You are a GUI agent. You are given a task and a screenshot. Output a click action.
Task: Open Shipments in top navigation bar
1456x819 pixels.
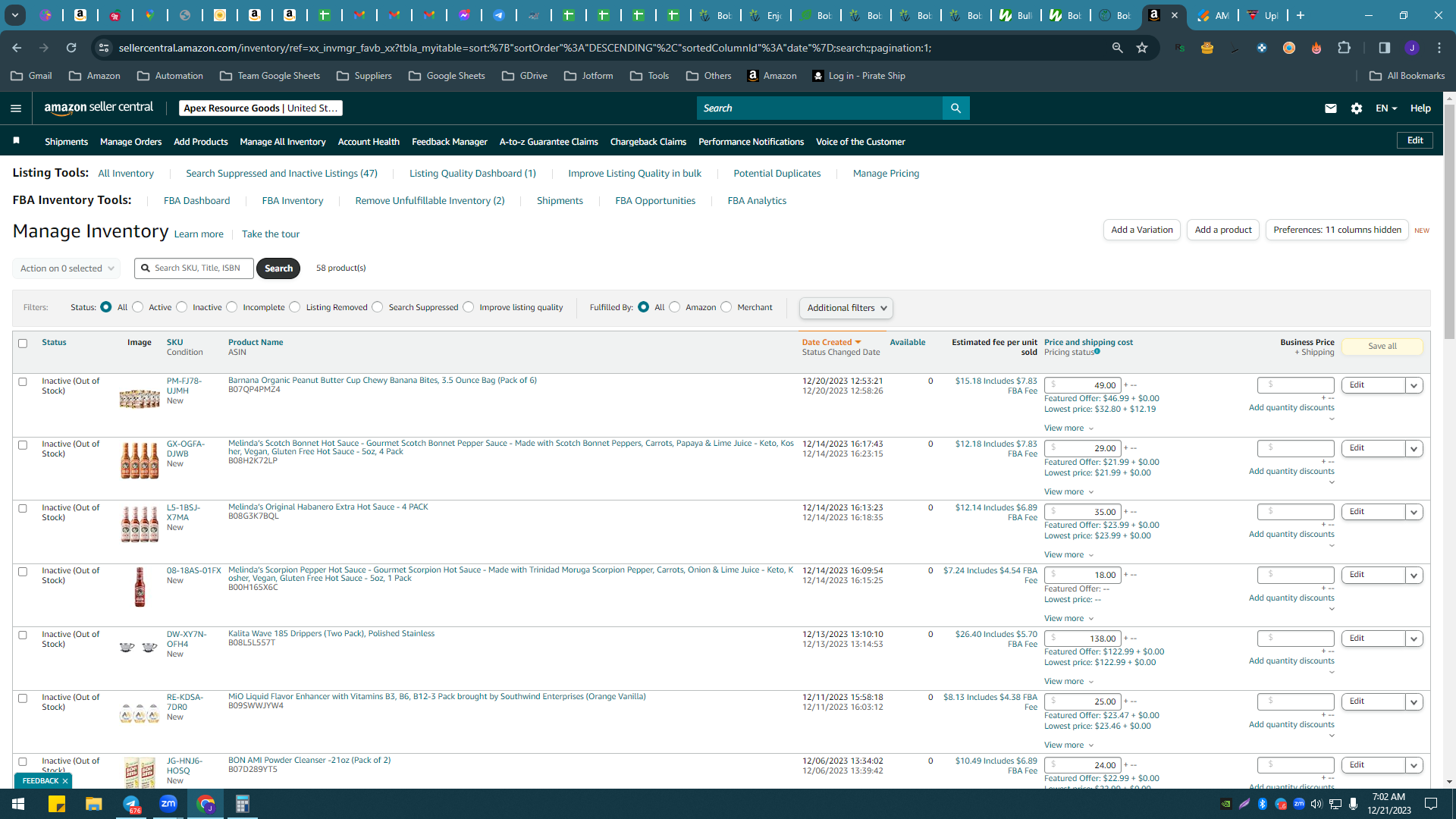click(x=67, y=142)
